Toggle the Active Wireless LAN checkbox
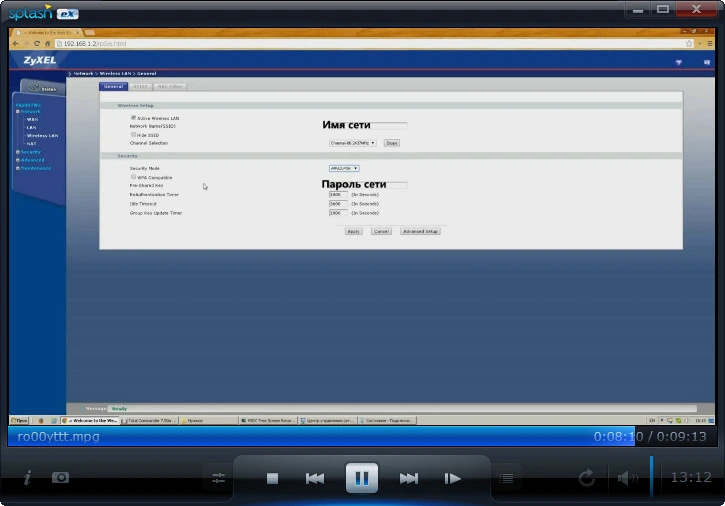 click(x=134, y=118)
